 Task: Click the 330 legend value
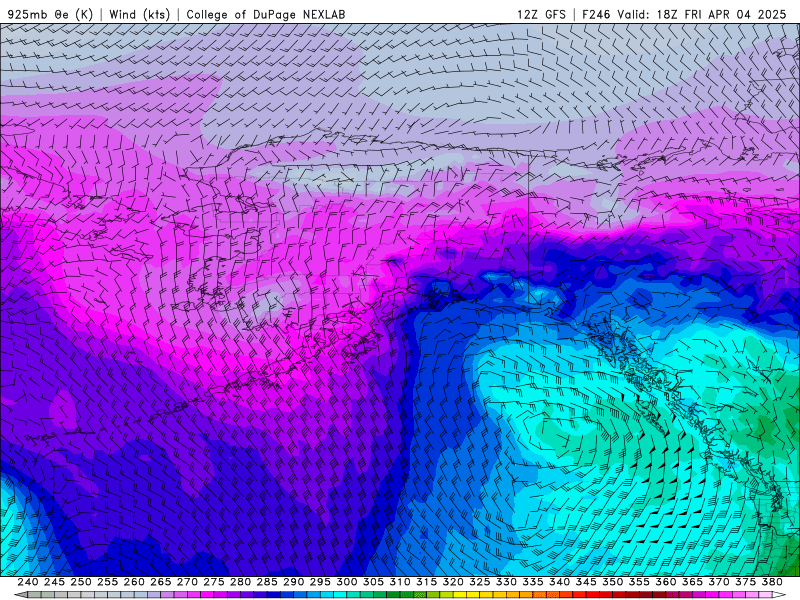[506, 582]
